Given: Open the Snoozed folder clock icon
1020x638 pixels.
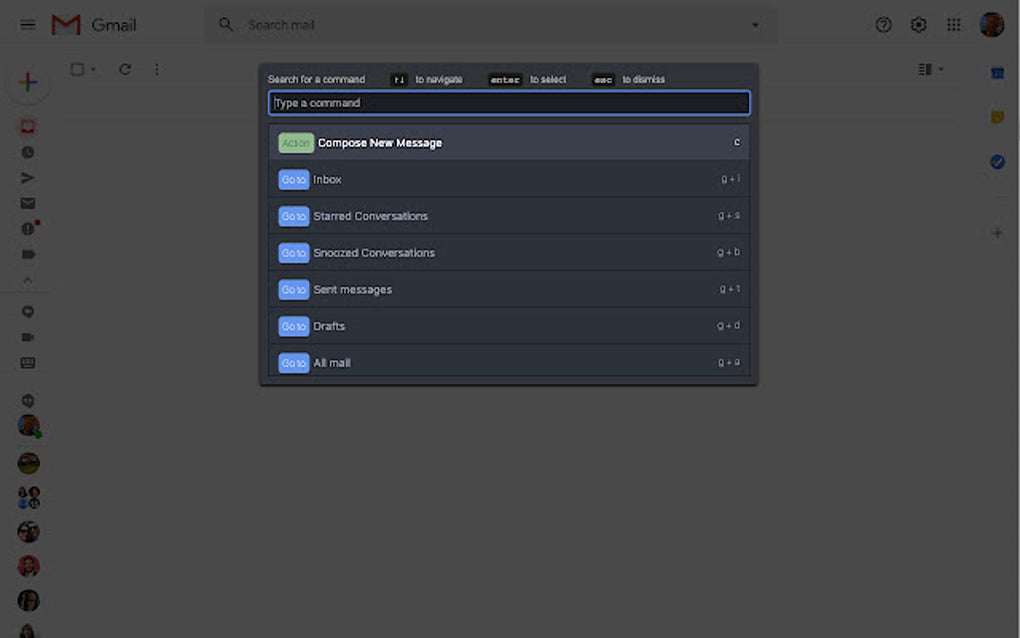Looking at the screenshot, I should (x=28, y=150).
